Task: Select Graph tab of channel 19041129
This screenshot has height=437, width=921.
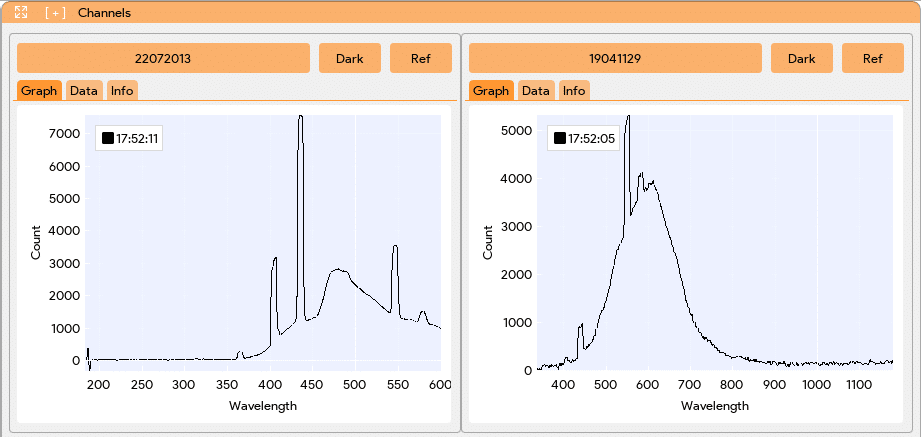Action: click(x=491, y=90)
